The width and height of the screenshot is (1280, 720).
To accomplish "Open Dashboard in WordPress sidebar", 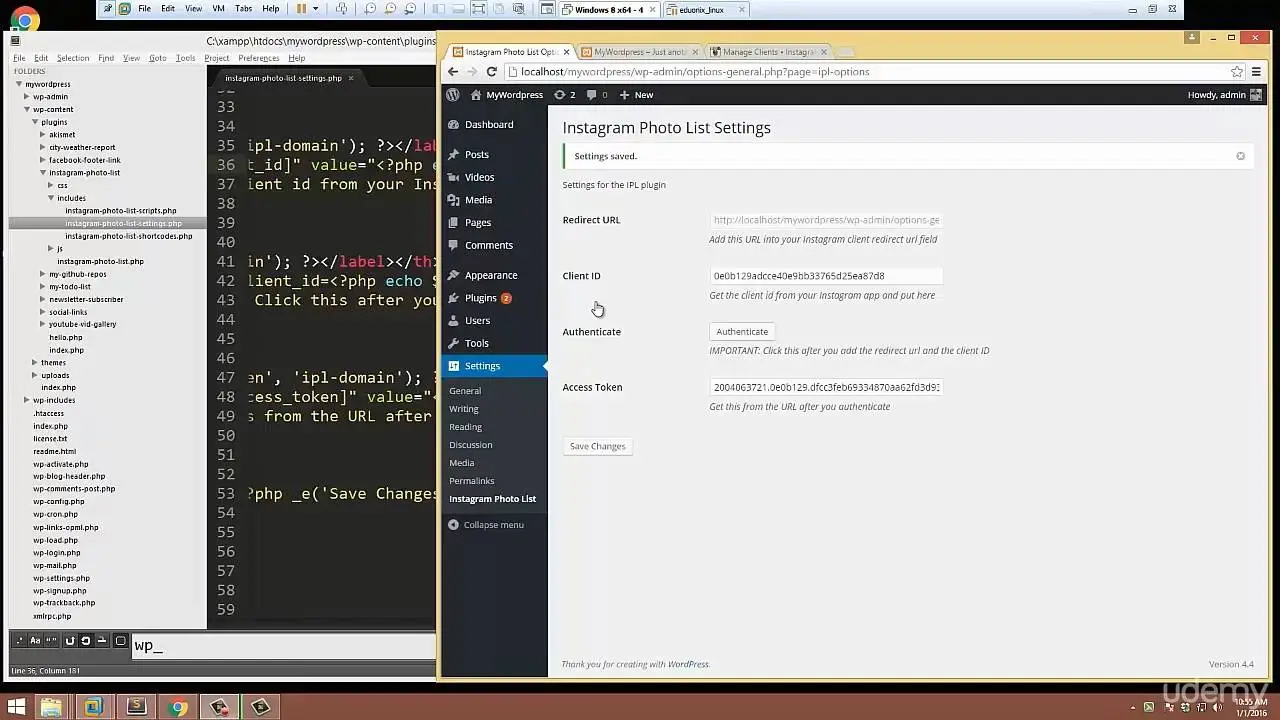I will pos(489,124).
